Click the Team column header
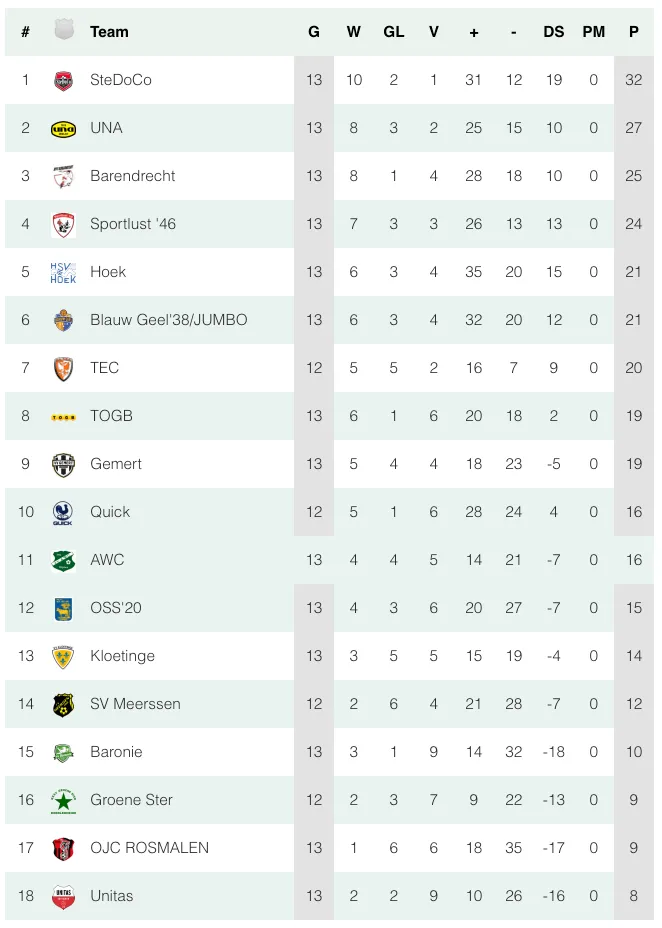 (109, 32)
